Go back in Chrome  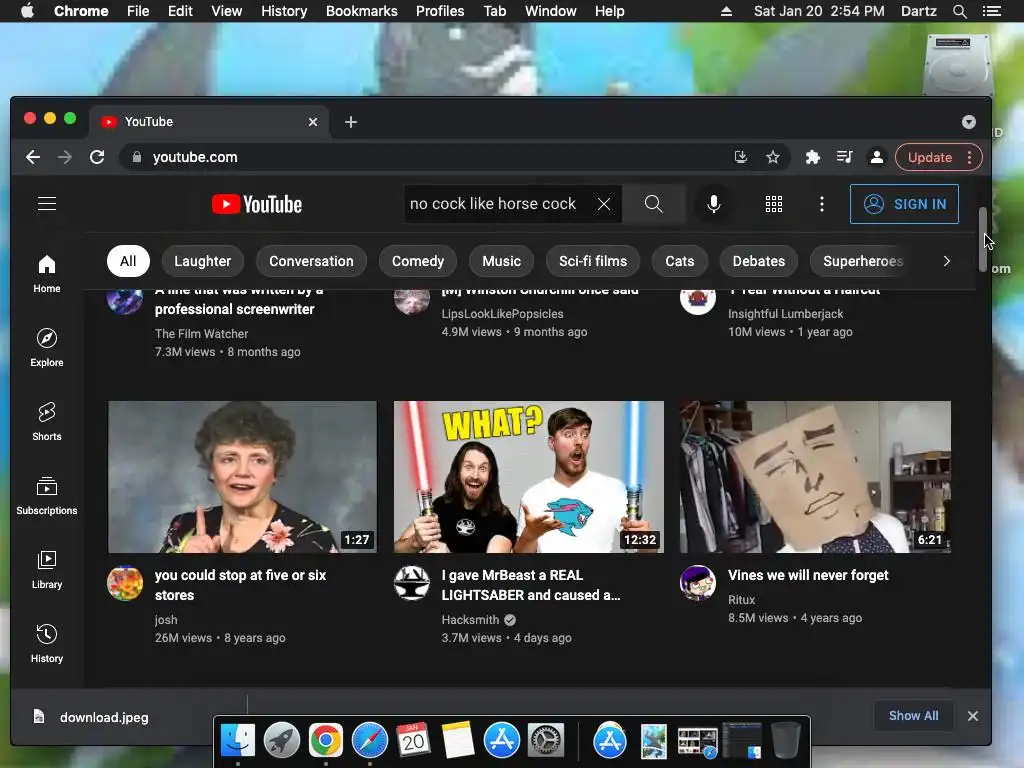pos(33,157)
